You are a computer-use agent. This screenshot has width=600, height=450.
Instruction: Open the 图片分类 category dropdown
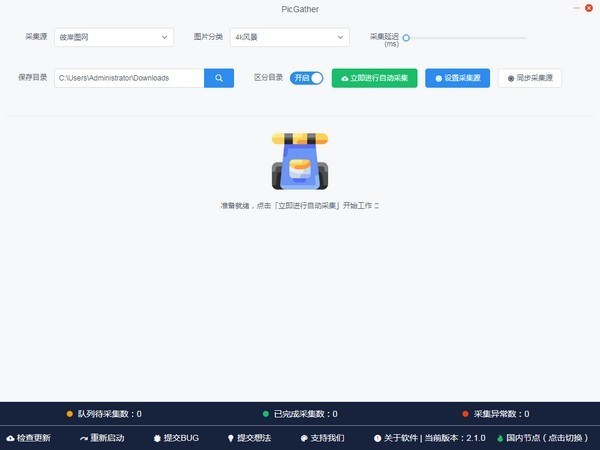click(290, 37)
